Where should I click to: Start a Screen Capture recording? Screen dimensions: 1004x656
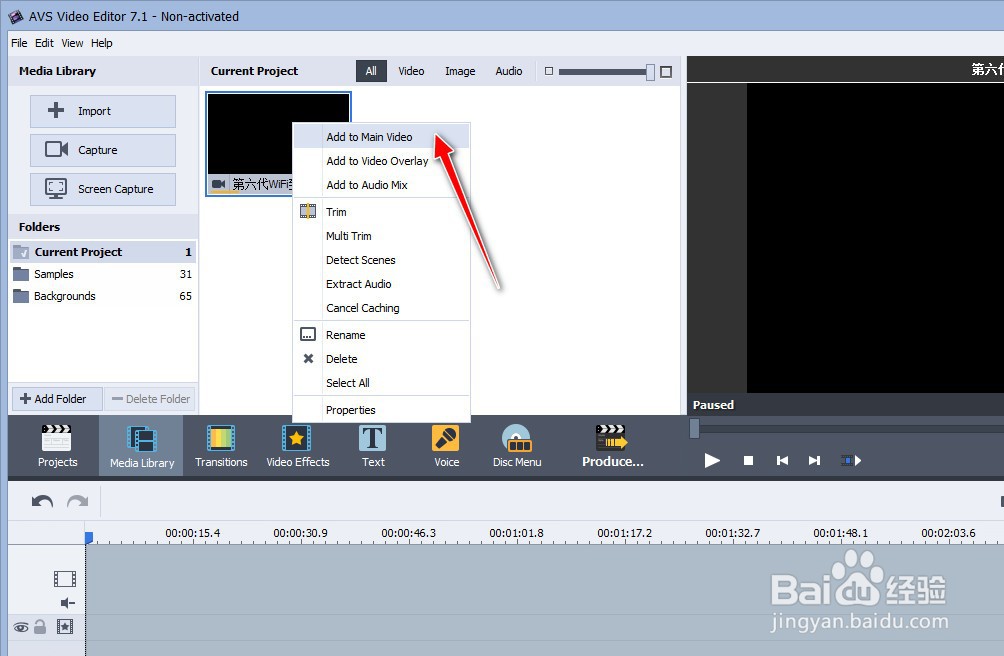[x=102, y=189]
